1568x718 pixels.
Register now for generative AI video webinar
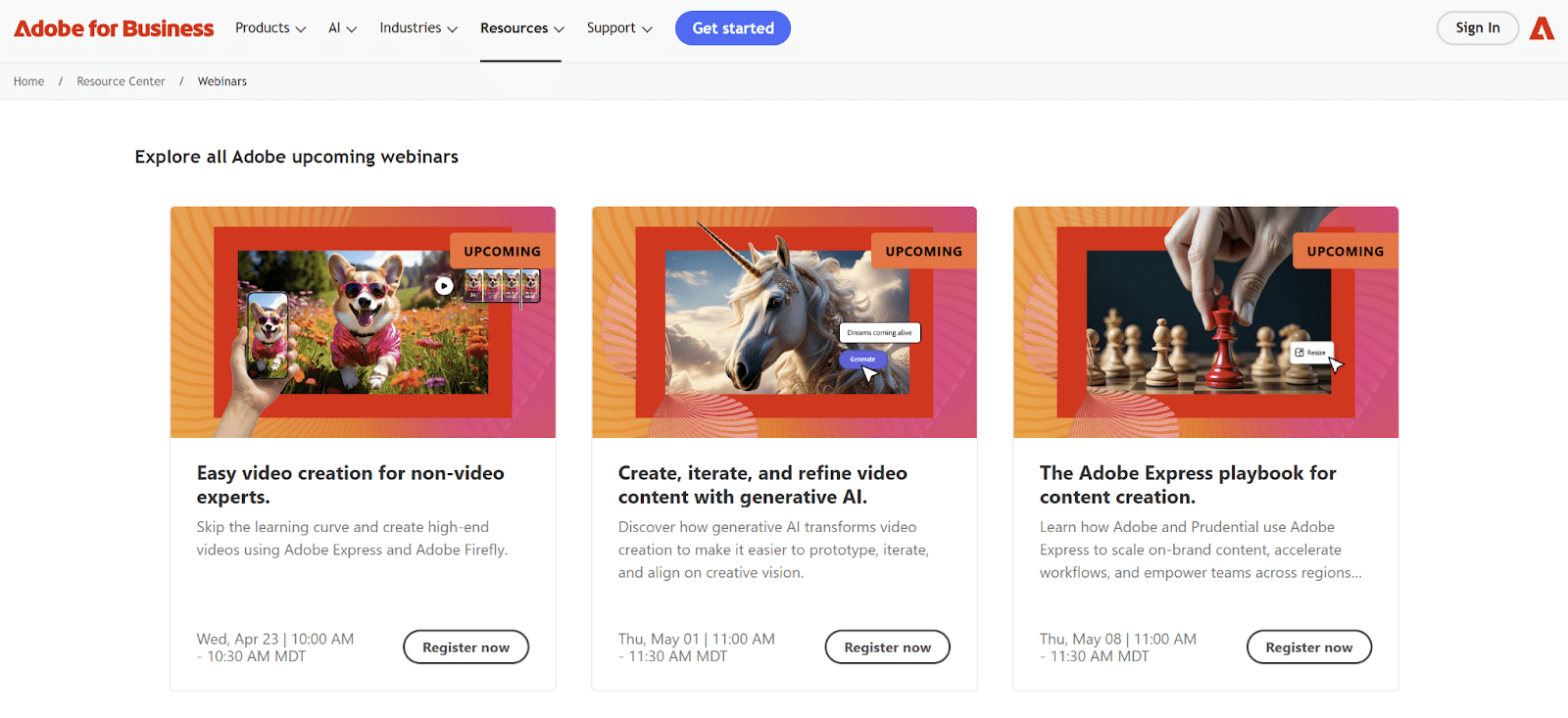[x=887, y=647]
